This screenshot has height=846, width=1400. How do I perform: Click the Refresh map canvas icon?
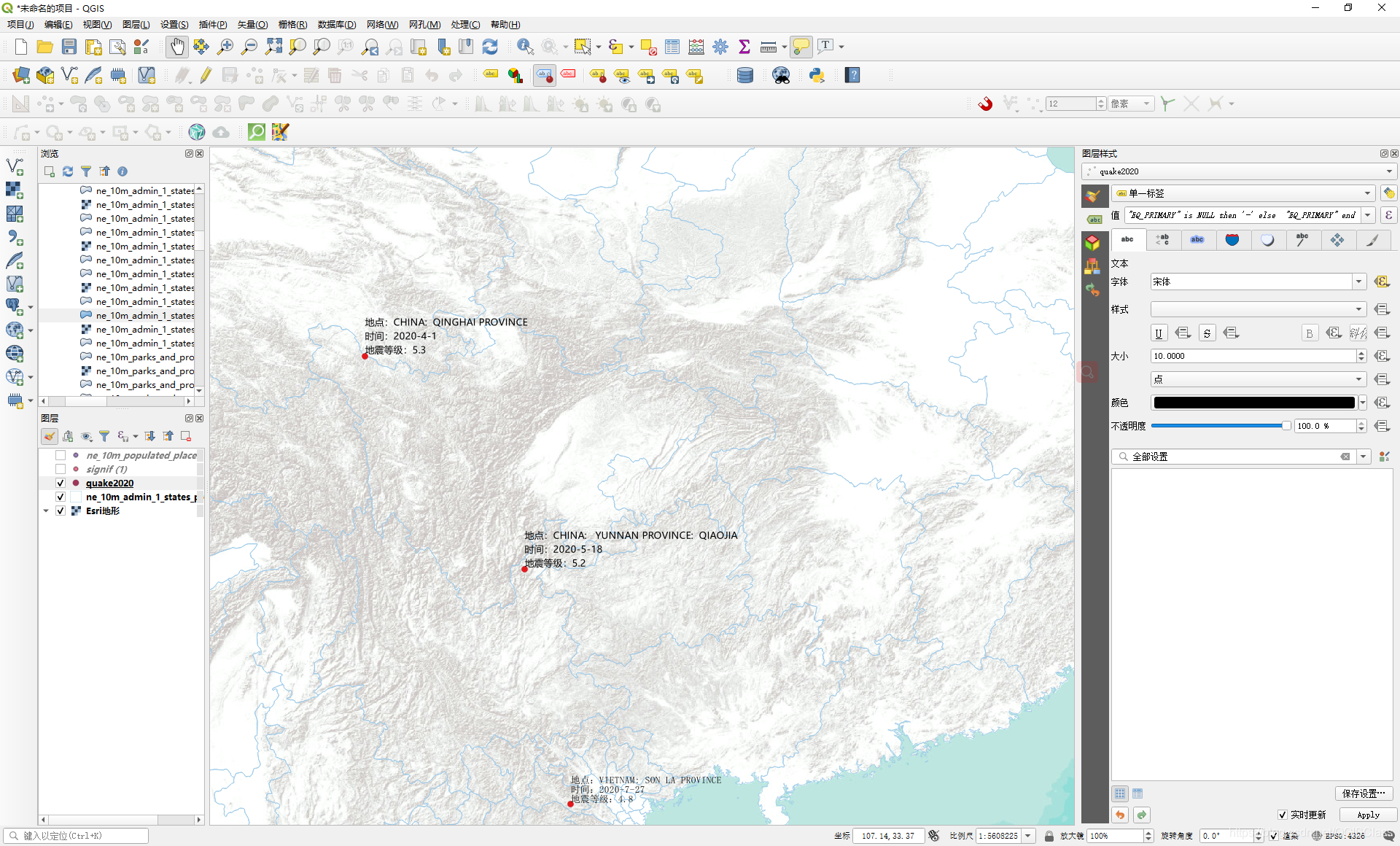pyautogui.click(x=490, y=47)
